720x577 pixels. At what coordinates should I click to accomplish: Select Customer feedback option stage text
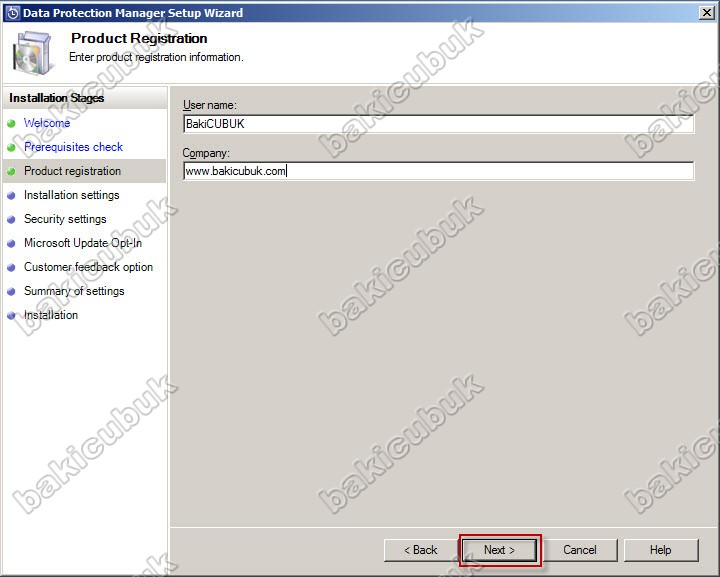[89, 267]
